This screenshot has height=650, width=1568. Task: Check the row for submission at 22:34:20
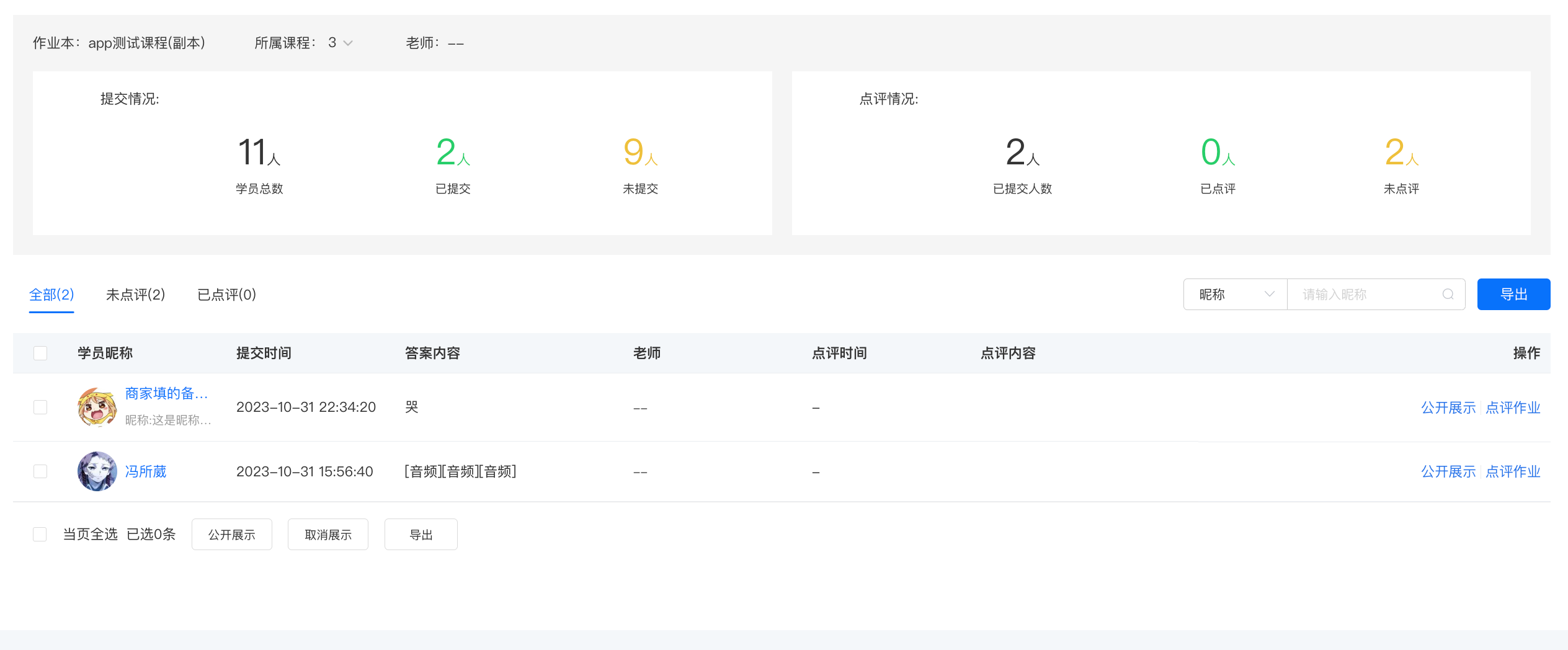[x=40, y=407]
